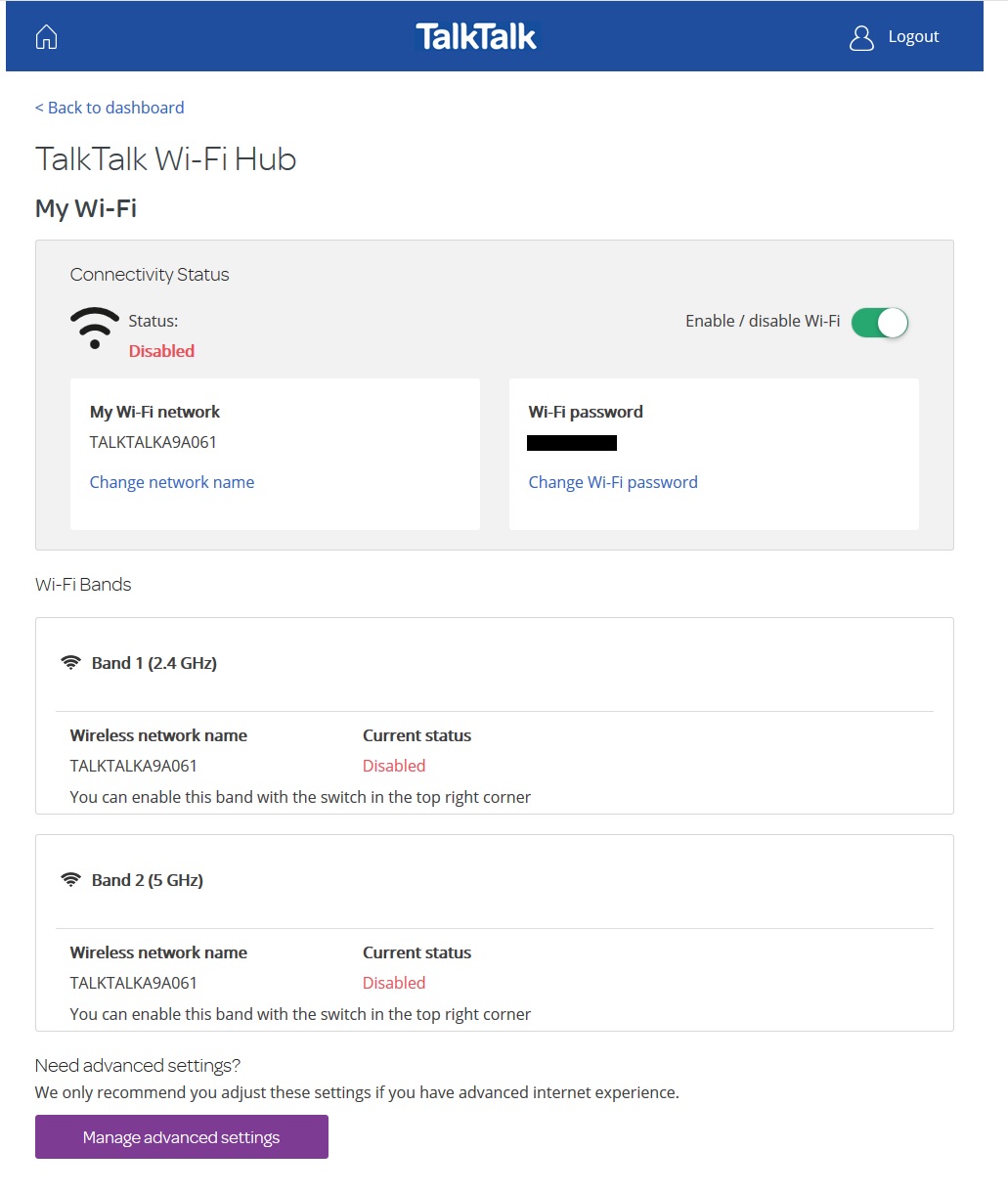Click the Wi-Fi Bands section label
Screen dimensions: 1008x1194
click(82, 584)
